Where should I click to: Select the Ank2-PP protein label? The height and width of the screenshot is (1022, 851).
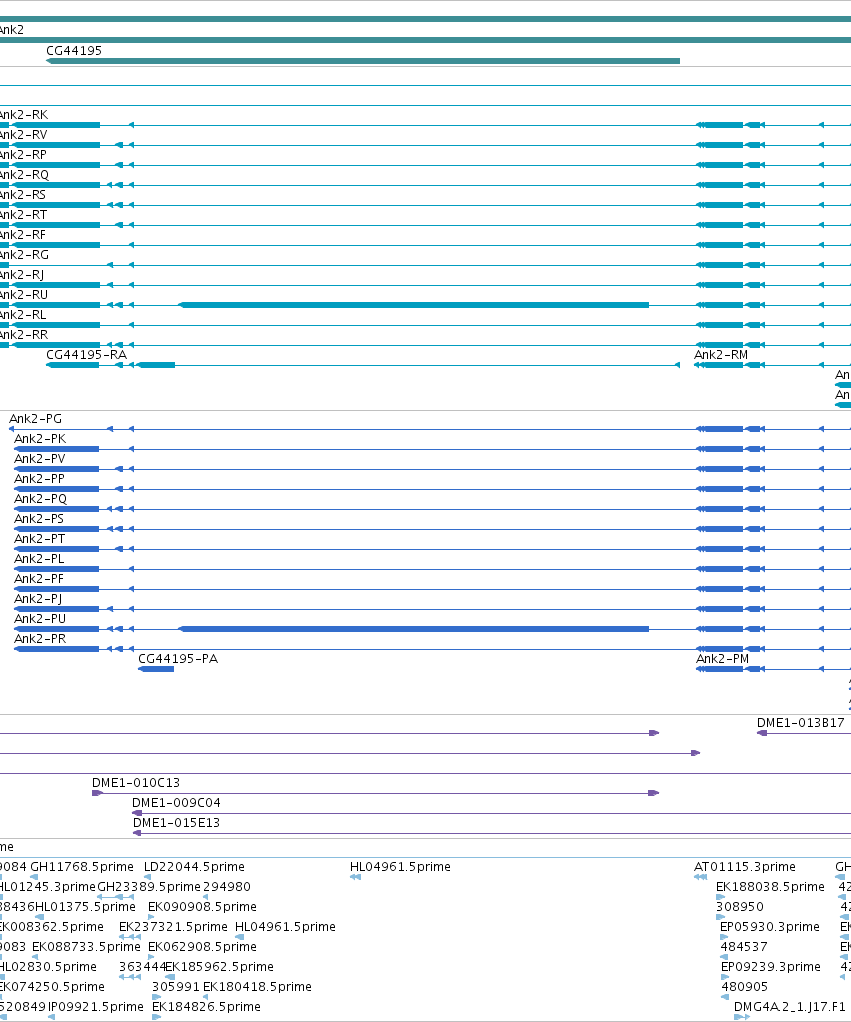(39, 479)
